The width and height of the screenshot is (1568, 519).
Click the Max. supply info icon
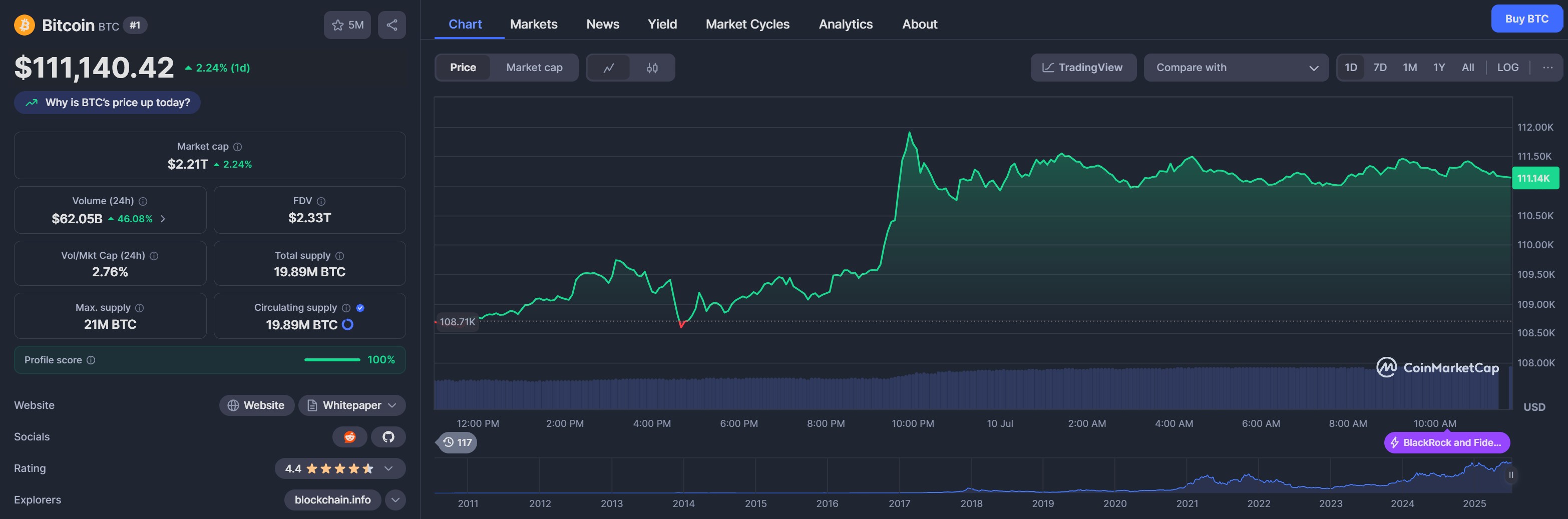click(139, 308)
